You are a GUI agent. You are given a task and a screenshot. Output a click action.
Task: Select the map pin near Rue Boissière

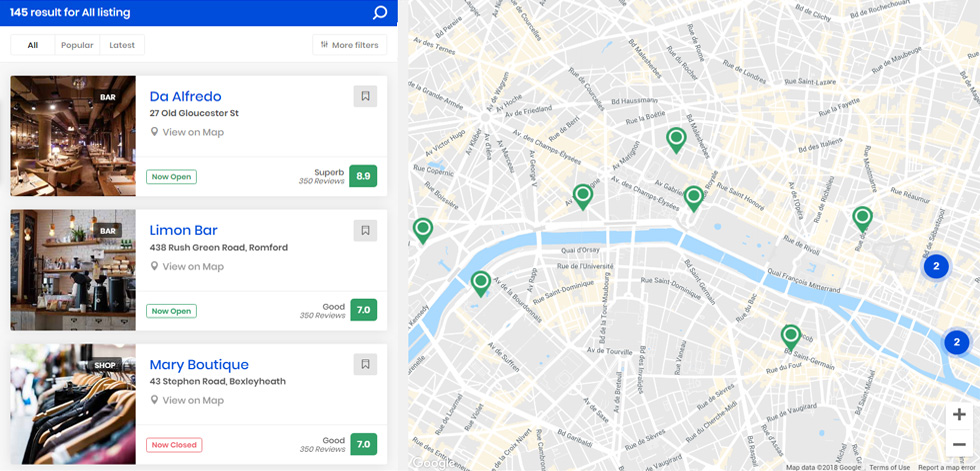(x=422, y=231)
